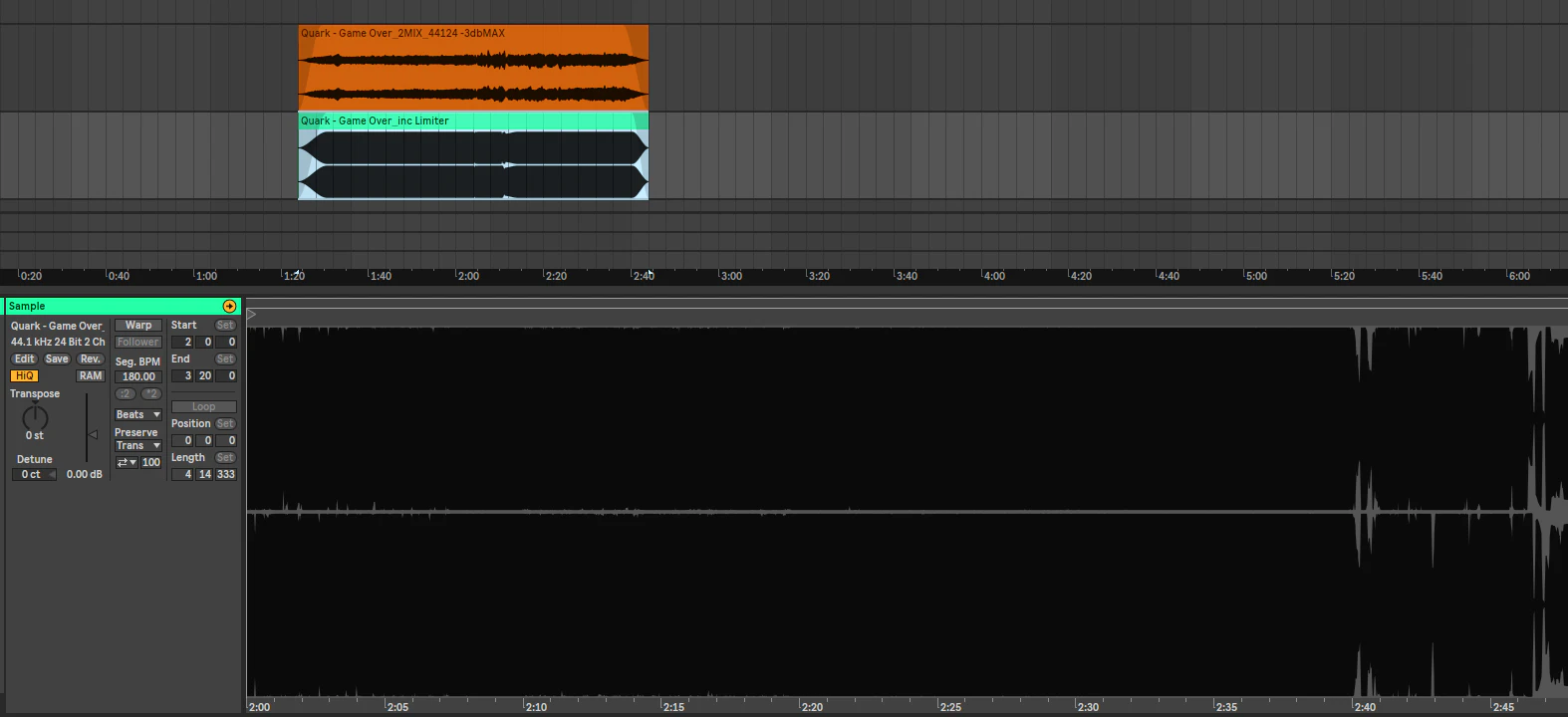Click the '44.1 kHz 24 Bit 2 Ch' text
Screen dimensions: 1568x717
(58, 342)
